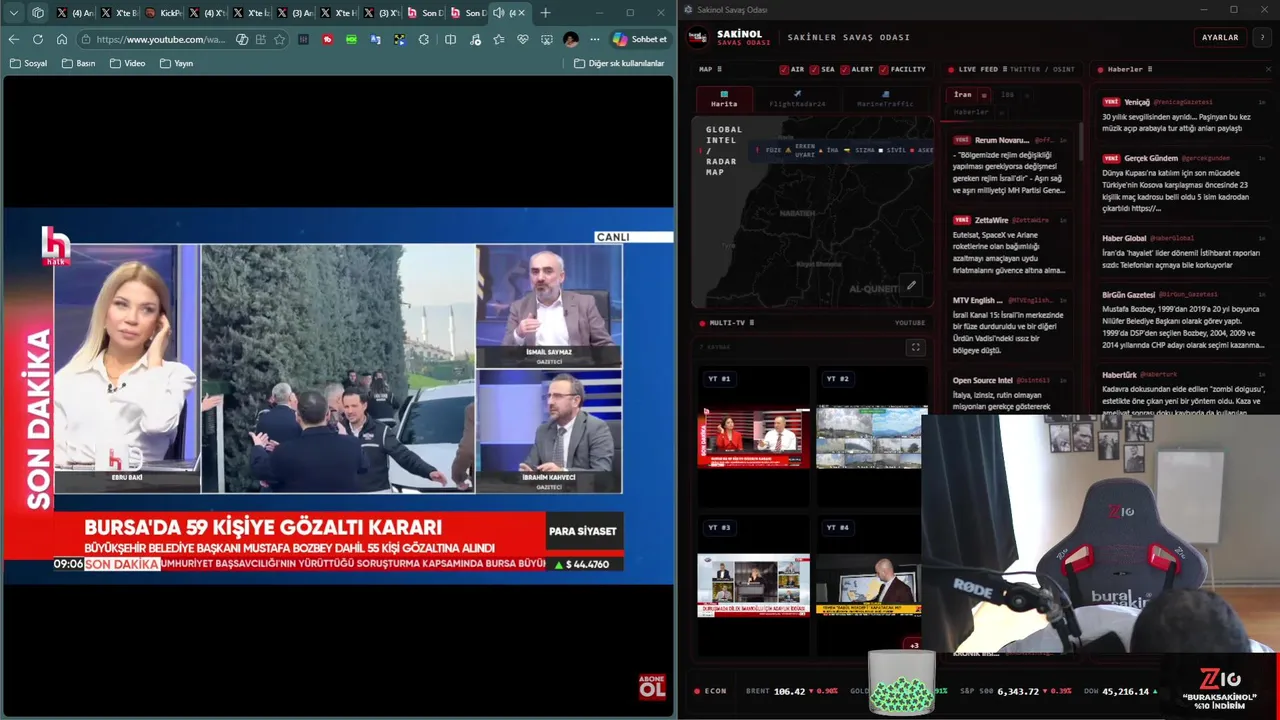Screen dimensions: 1280x720
Task: Select the YT #4 video thumbnail
Action: [868, 585]
